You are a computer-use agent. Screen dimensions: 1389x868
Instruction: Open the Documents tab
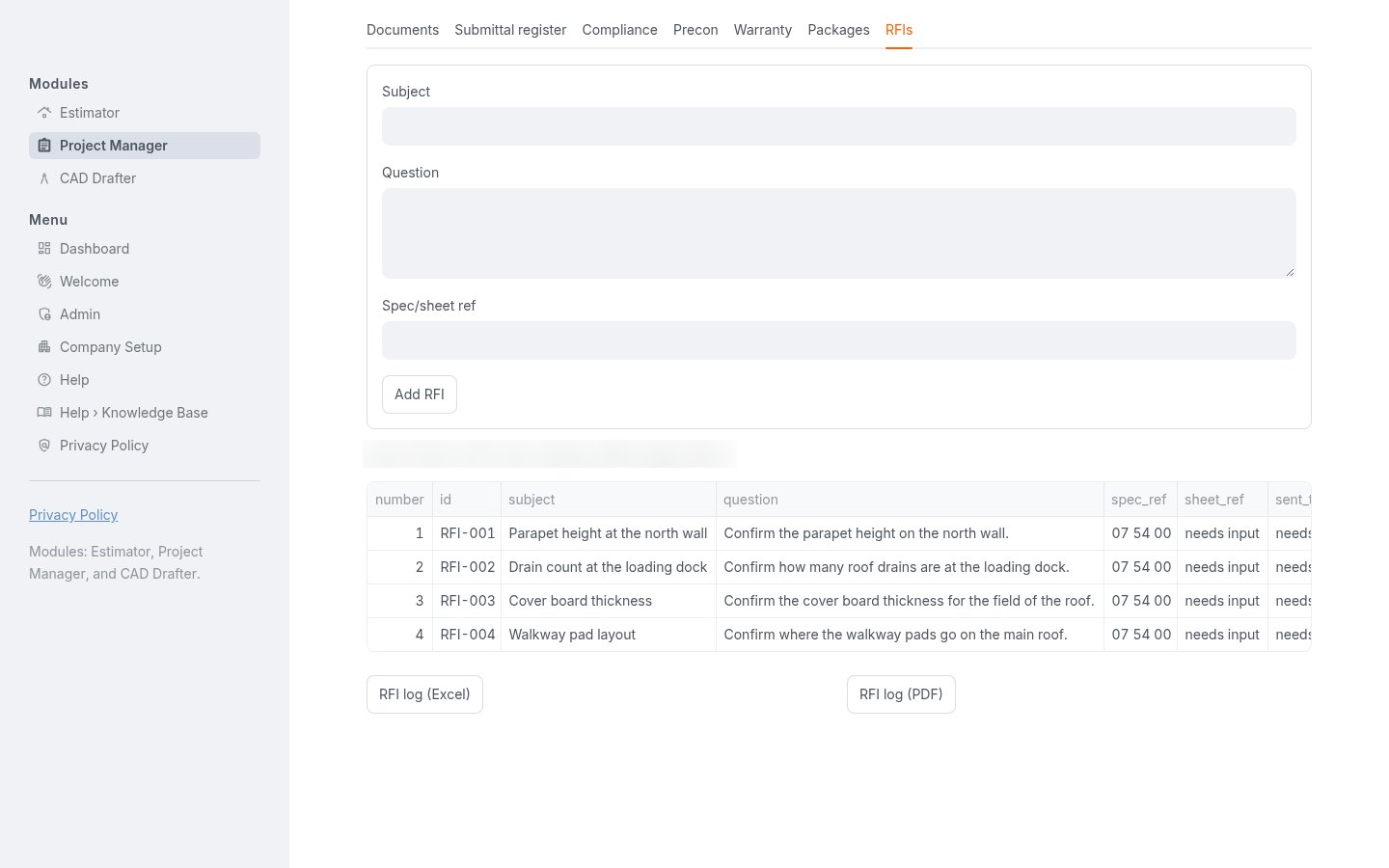tap(402, 30)
